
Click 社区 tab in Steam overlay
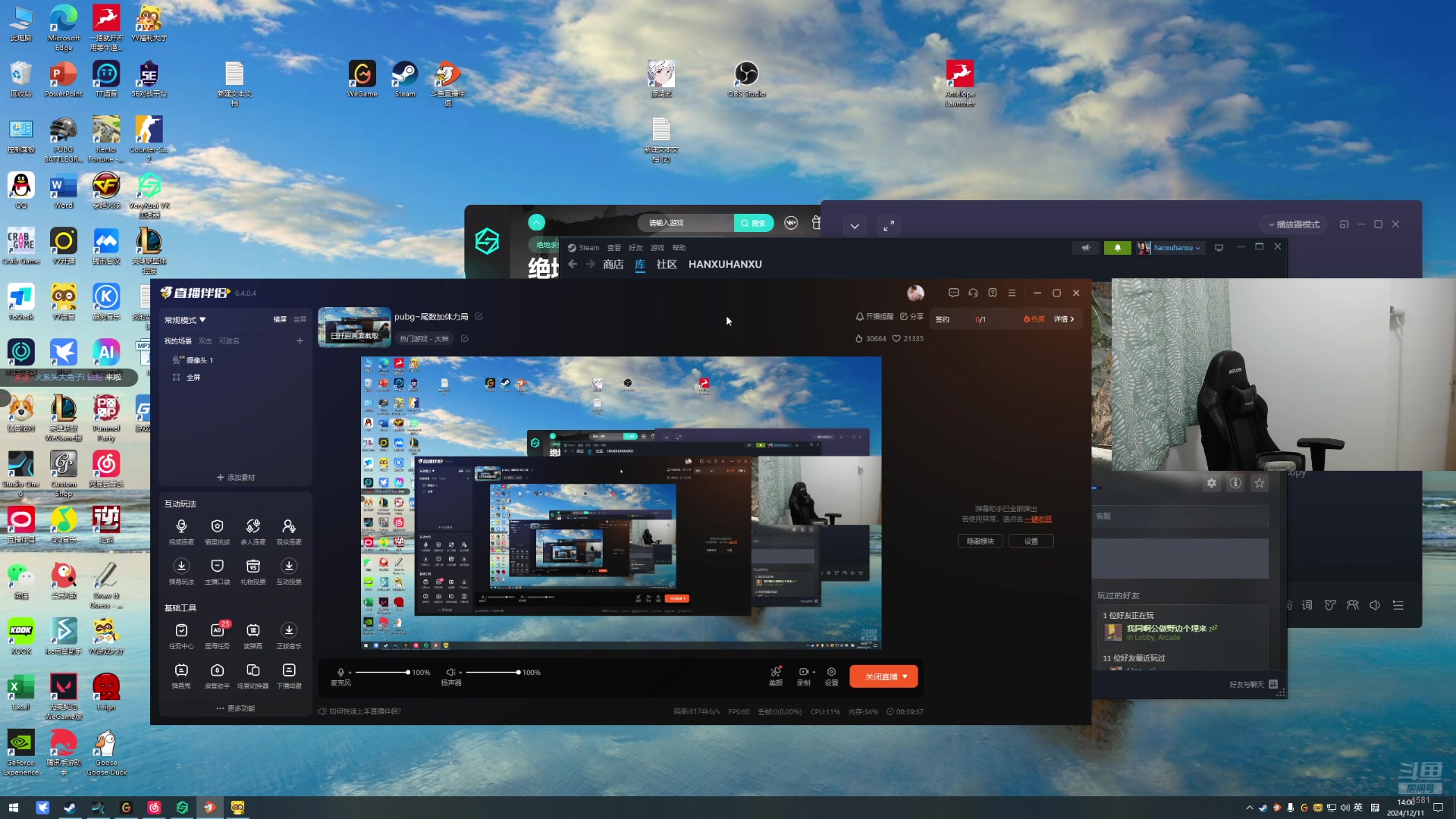coord(666,264)
